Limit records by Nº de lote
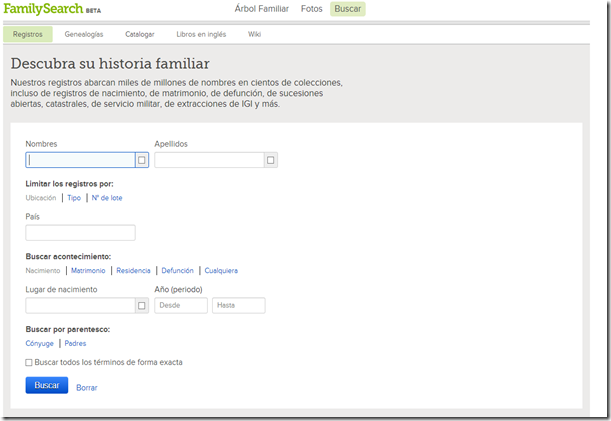 [x=107, y=198]
